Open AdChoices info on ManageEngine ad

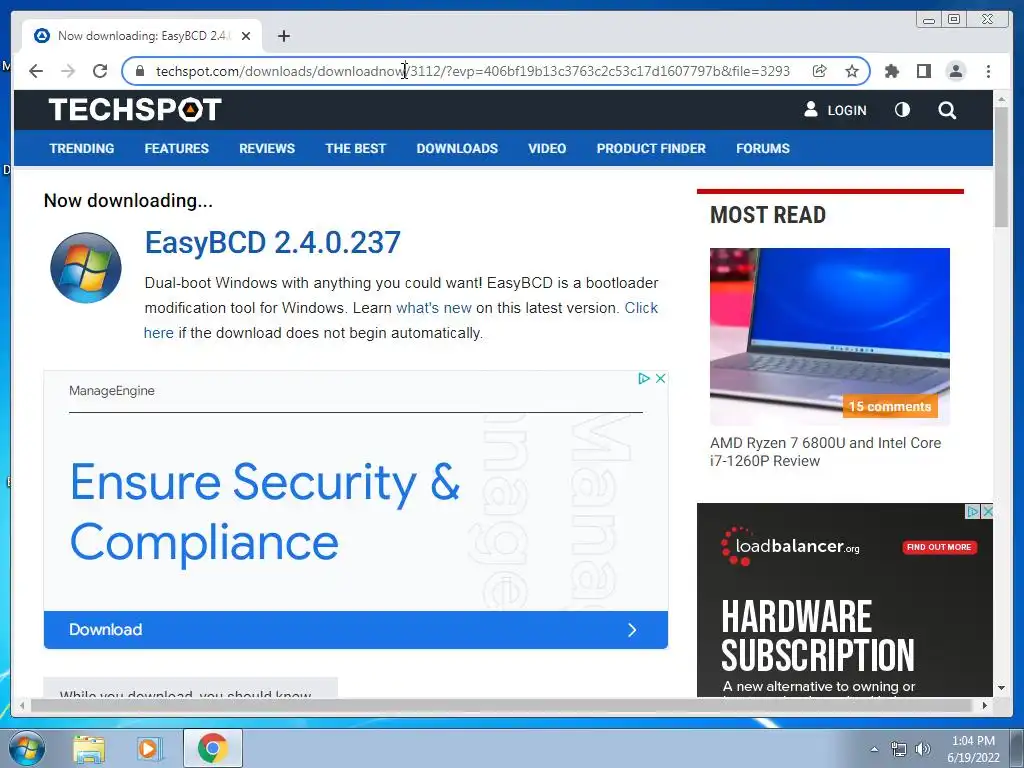pyautogui.click(x=643, y=378)
